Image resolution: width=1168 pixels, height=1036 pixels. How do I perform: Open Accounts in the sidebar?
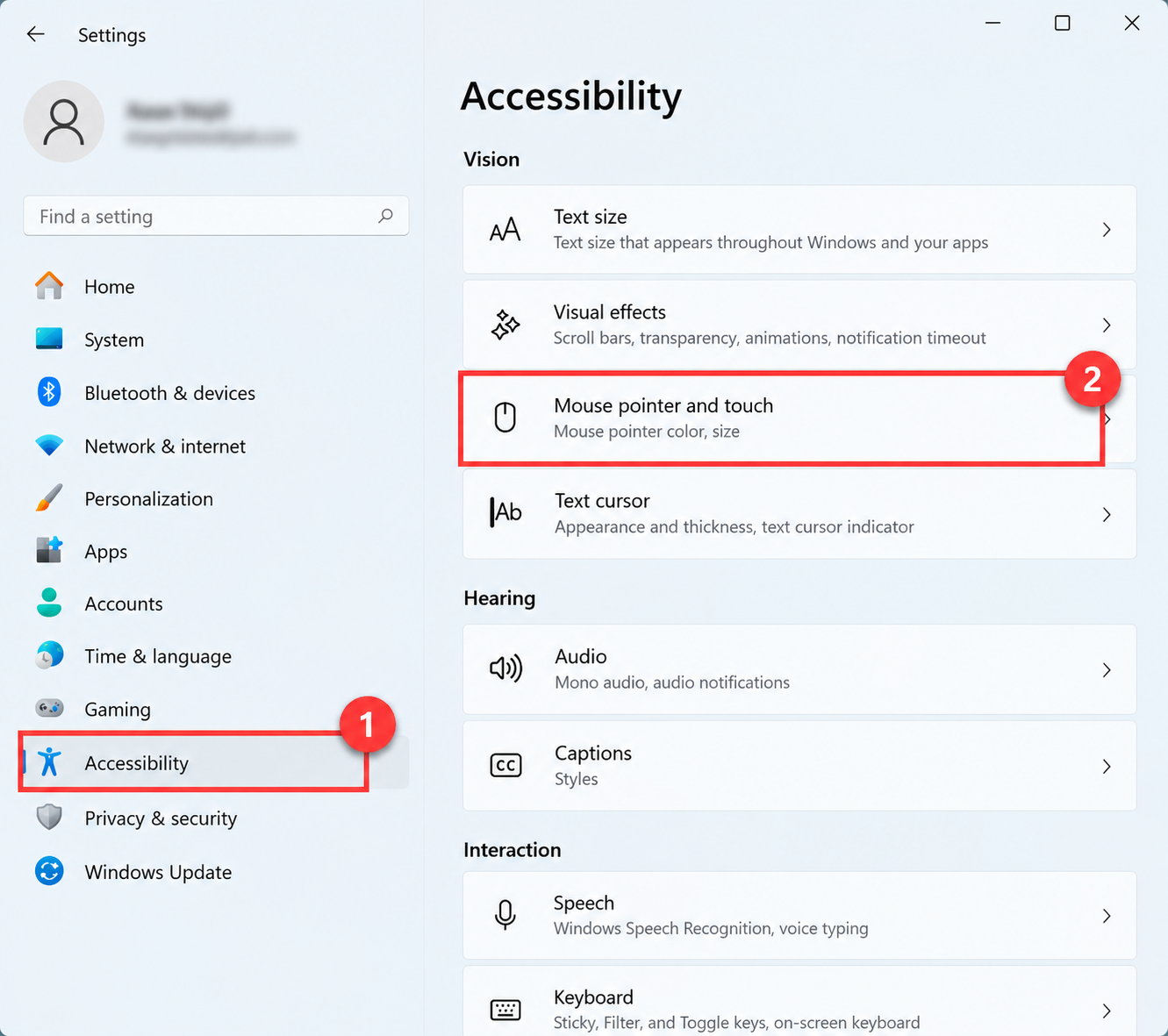coord(216,603)
